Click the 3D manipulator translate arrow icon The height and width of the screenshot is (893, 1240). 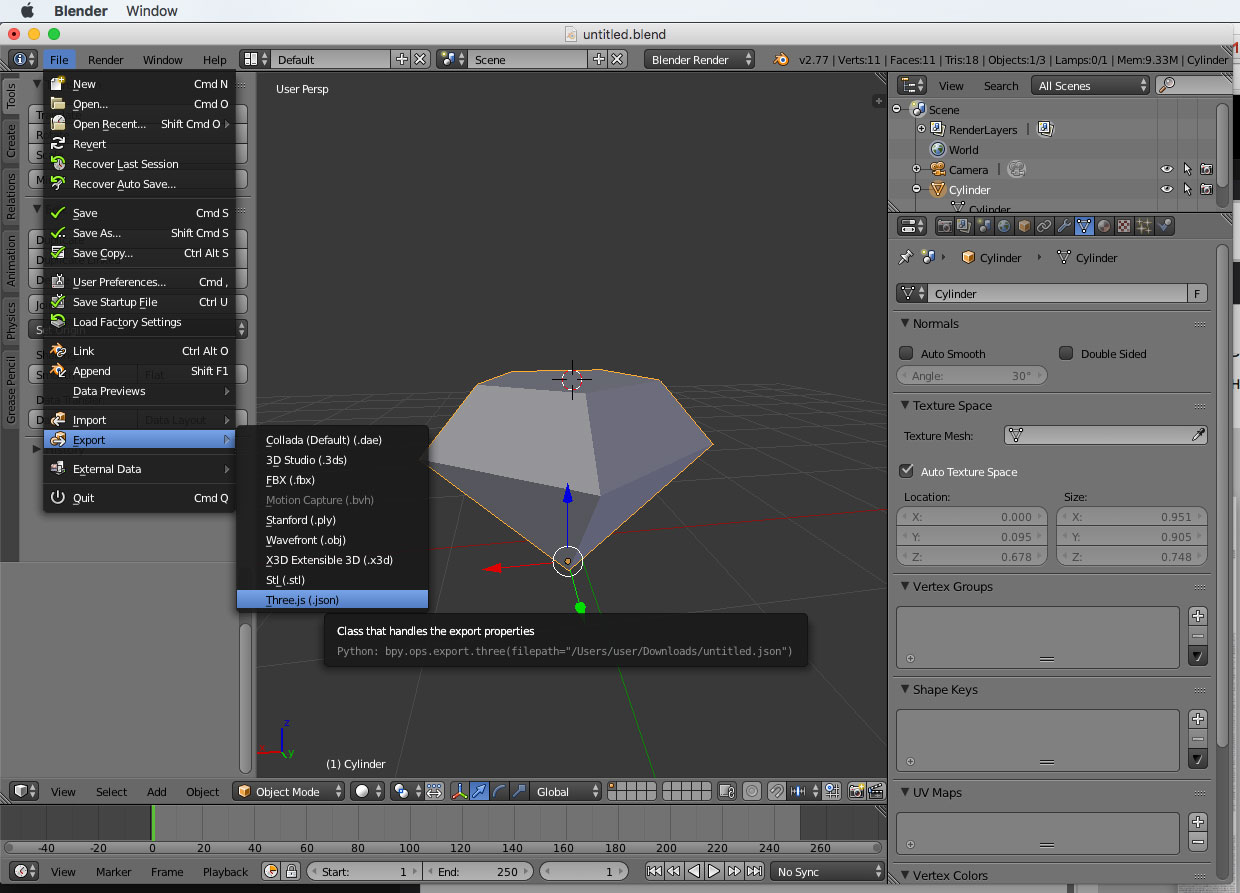coord(479,791)
